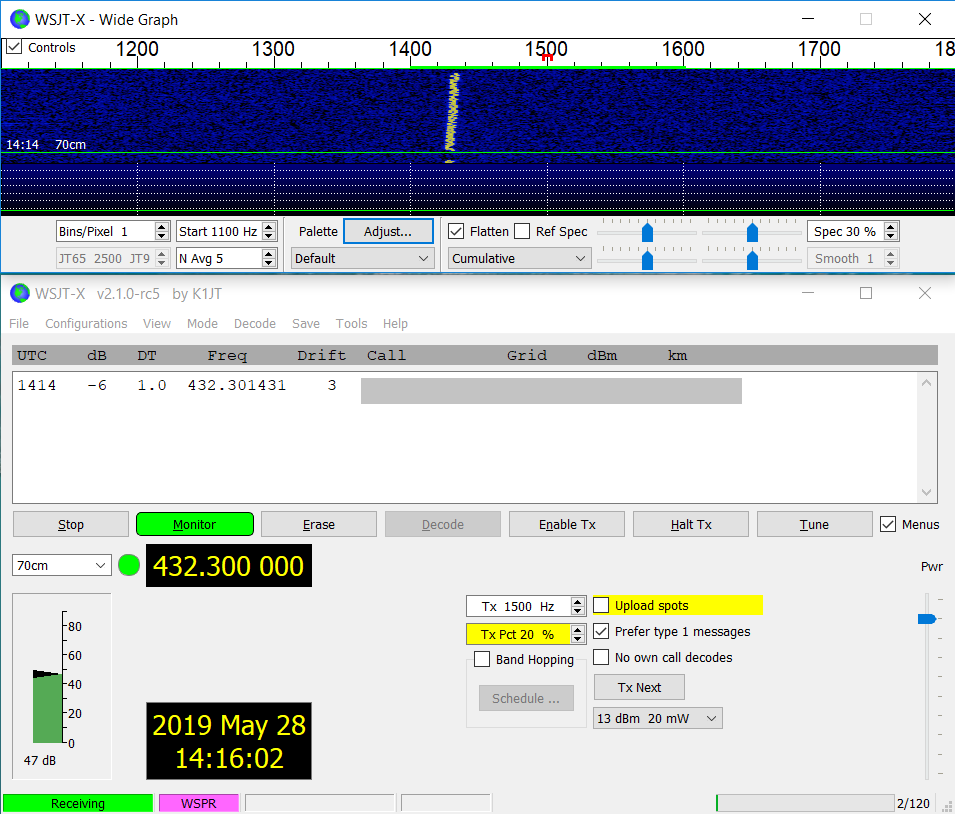Open the File menu
The height and width of the screenshot is (814, 955).
click(19, 324)
